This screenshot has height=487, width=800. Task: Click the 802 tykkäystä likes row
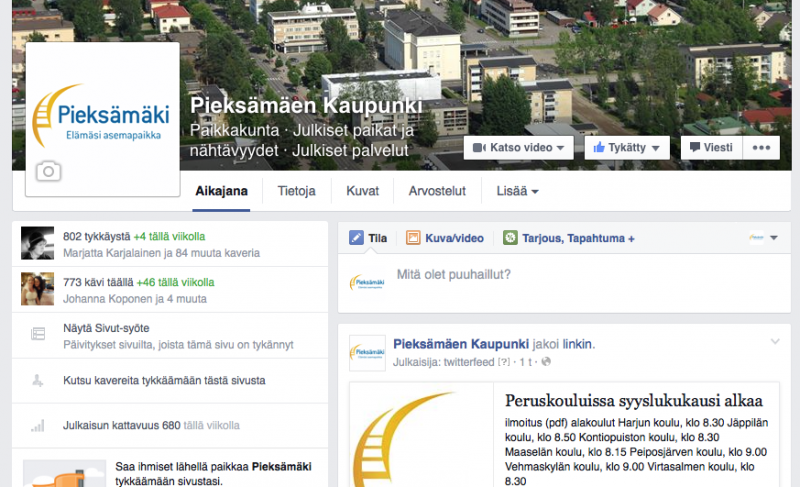(170, 244)
